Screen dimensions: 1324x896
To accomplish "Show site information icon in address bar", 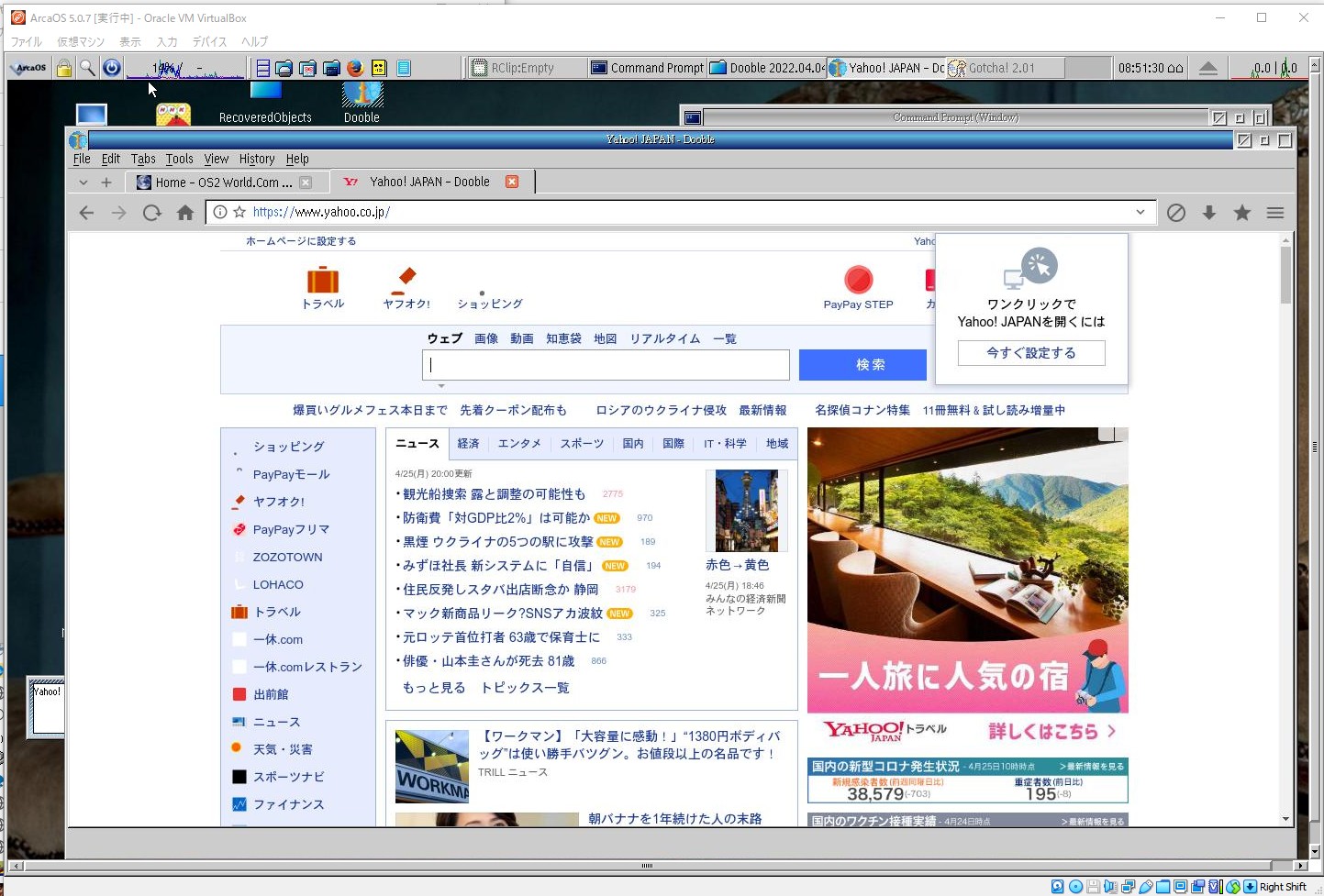I will coord(220,212).
